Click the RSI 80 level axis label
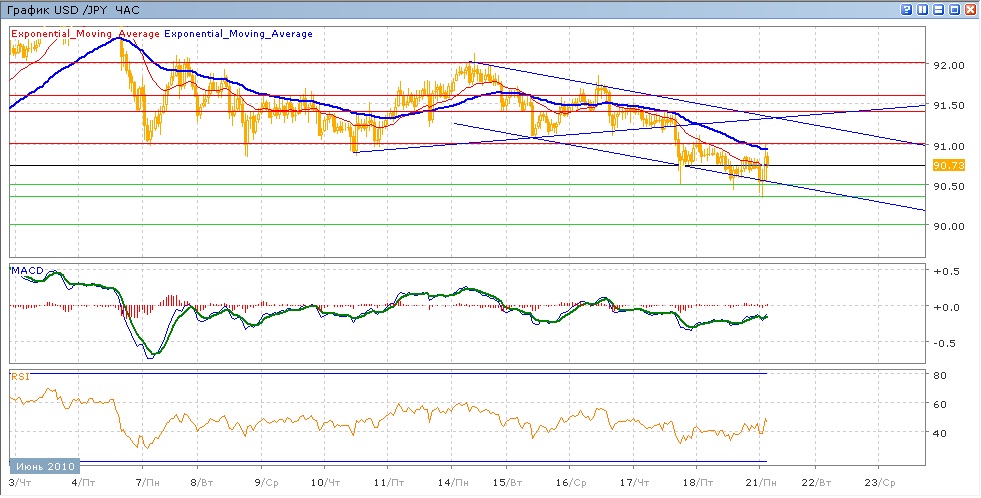The width and height of the screenshot is (981, 498). click(x=939, y=376)
